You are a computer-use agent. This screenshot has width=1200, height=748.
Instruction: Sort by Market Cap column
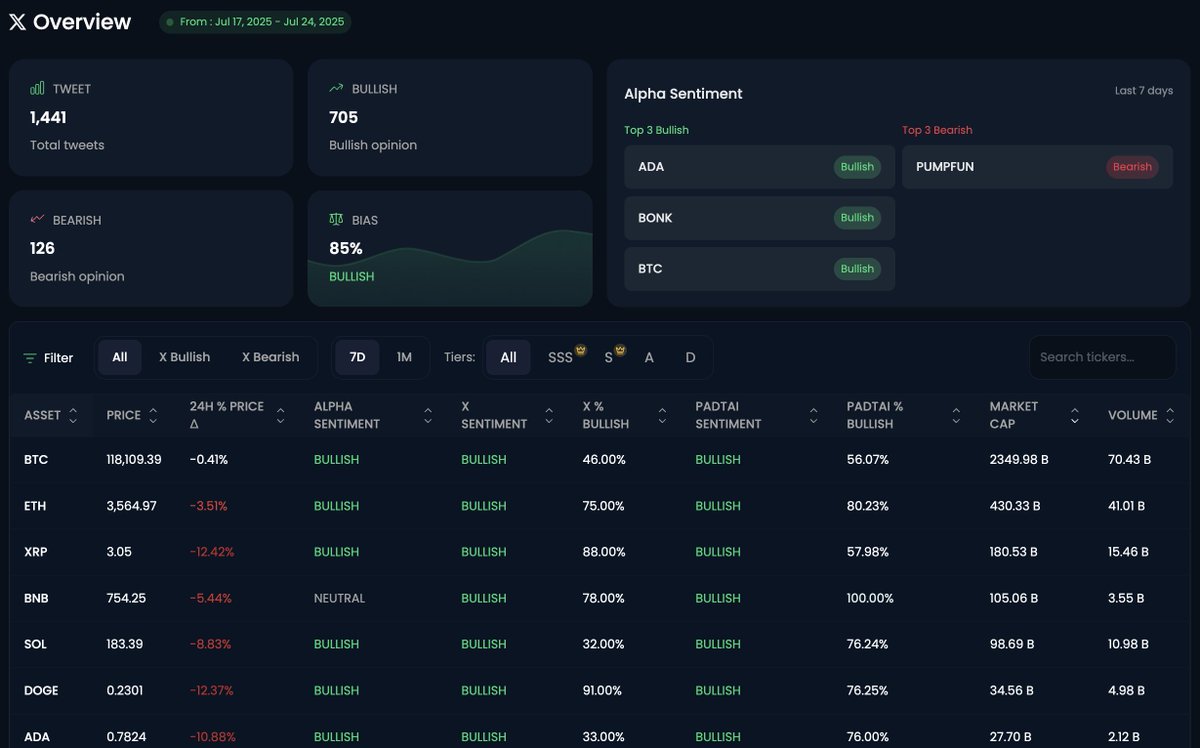tap(1074, 415)
